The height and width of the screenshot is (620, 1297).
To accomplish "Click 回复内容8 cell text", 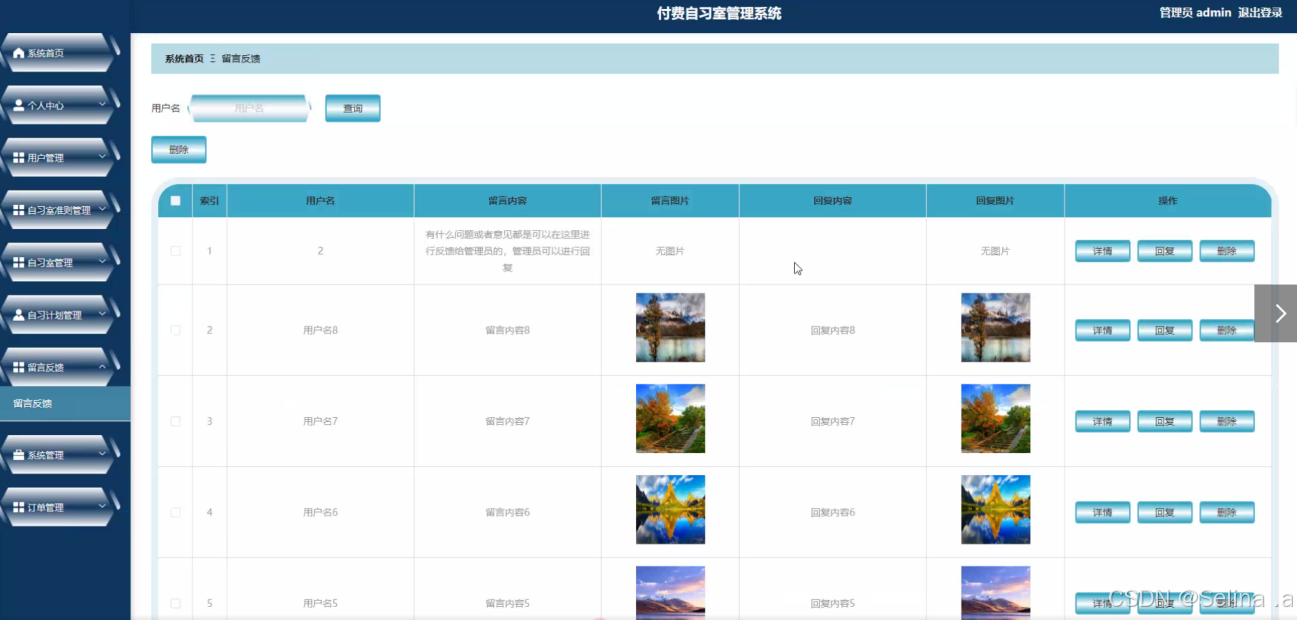I will [x=833, y=330].
